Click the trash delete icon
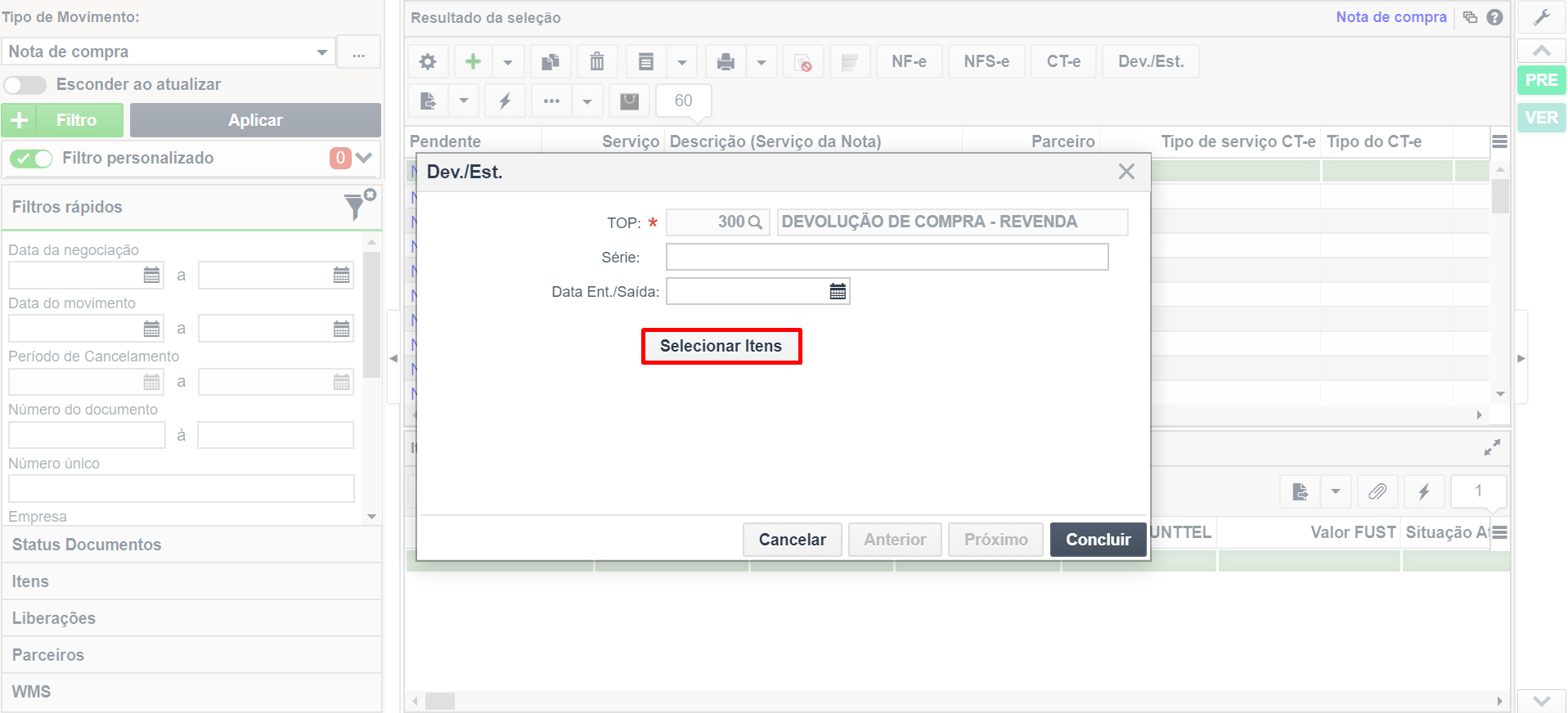The width and height of the screenshot is (1568, 713). coord(597,61)
